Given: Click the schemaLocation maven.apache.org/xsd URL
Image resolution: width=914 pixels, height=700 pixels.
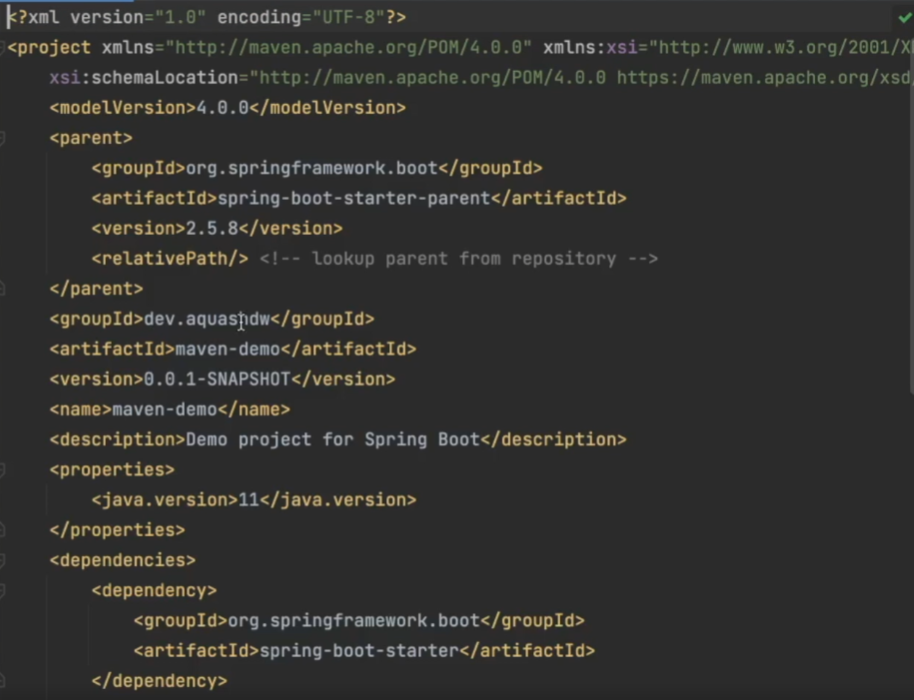Looking at the screenshot, I should coord(765,78).
